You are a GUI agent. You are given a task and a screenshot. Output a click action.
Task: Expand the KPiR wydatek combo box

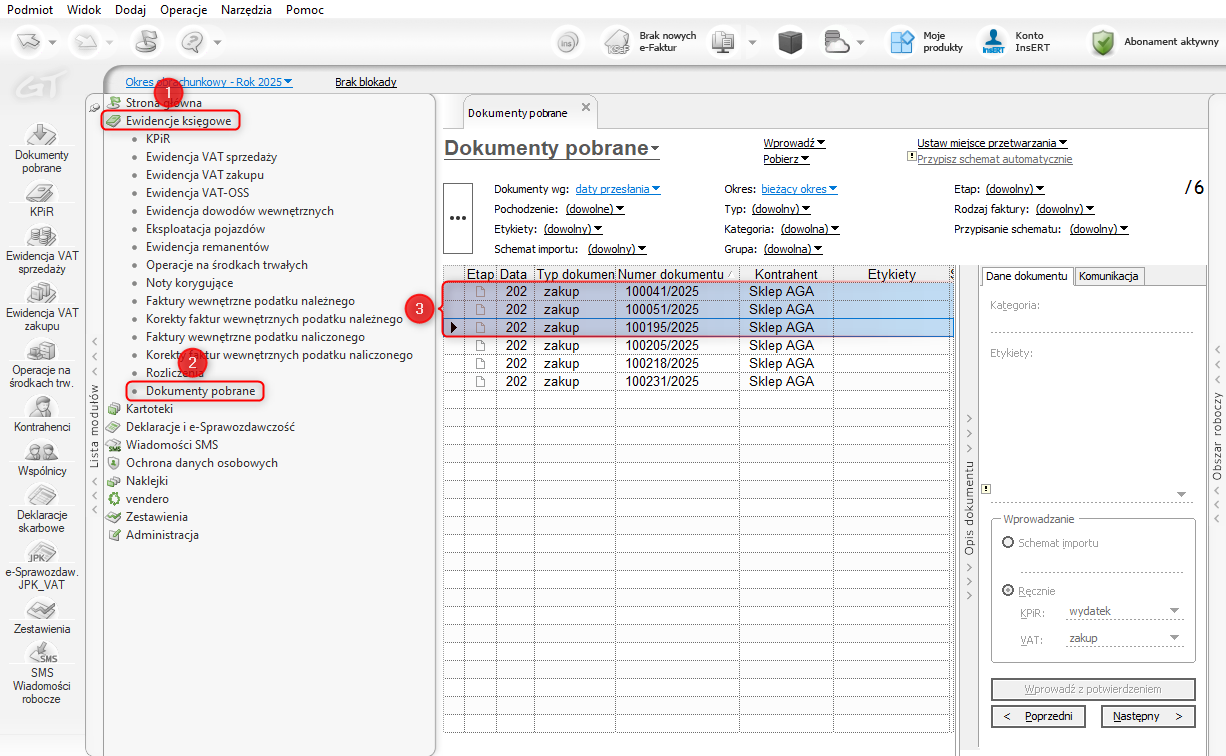tap(1174, 612)
